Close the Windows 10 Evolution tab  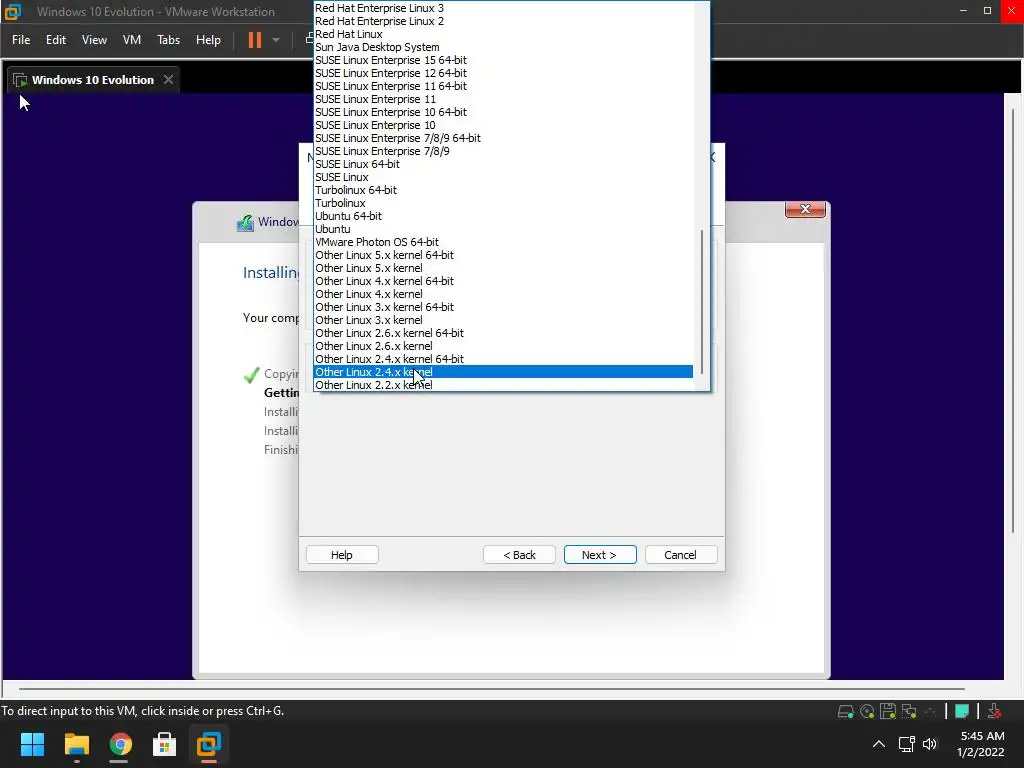point(168,80)
